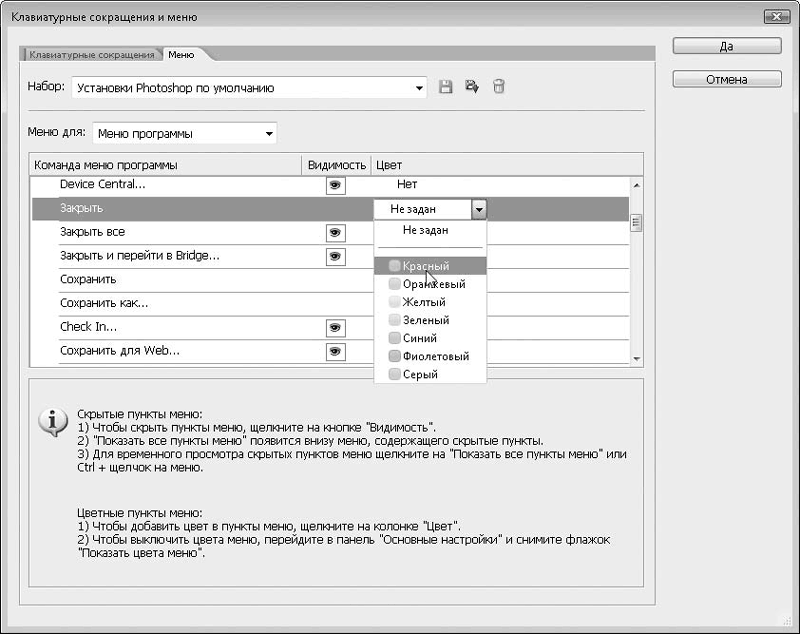This screenshot has height=634, width=800.
Task: Expand the Меню для dropdown
Action: point(268,133)
